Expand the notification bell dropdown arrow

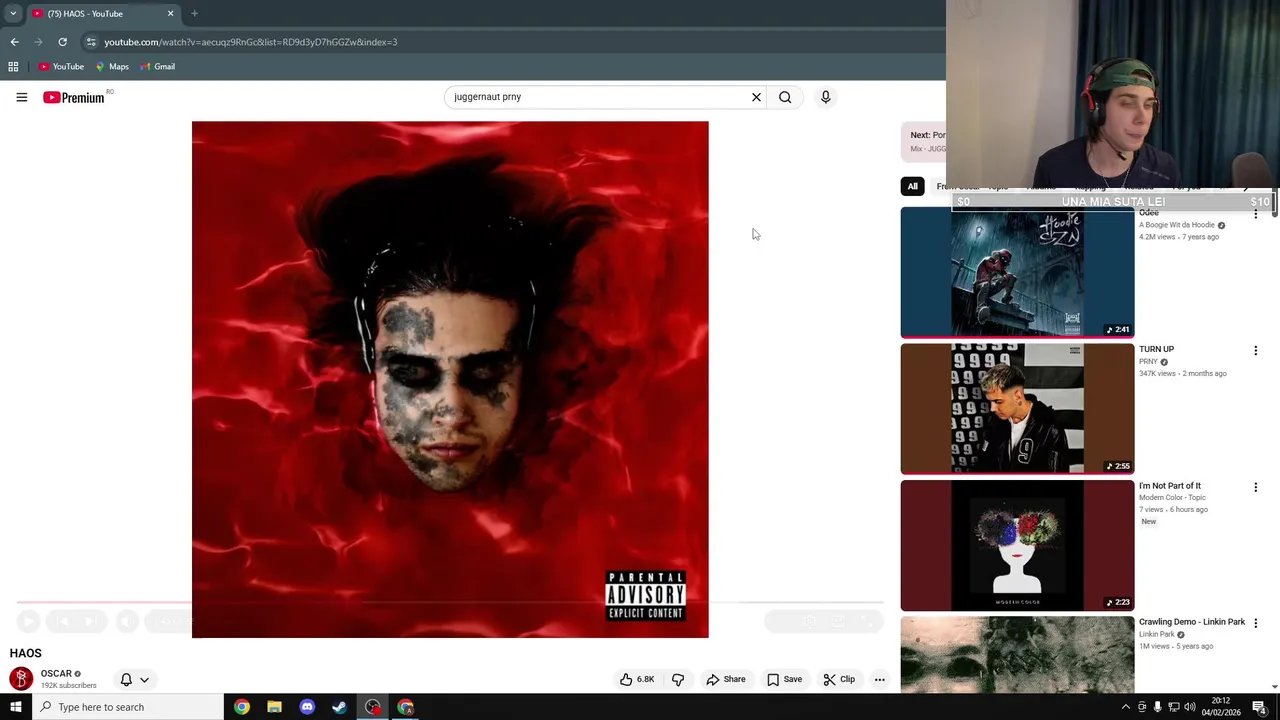click(x=144, y=679)
